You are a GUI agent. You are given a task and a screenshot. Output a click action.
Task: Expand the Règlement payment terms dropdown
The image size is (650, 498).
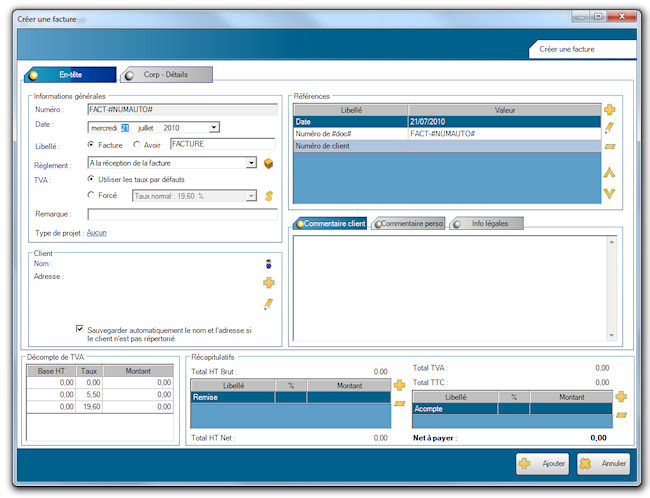251,163
